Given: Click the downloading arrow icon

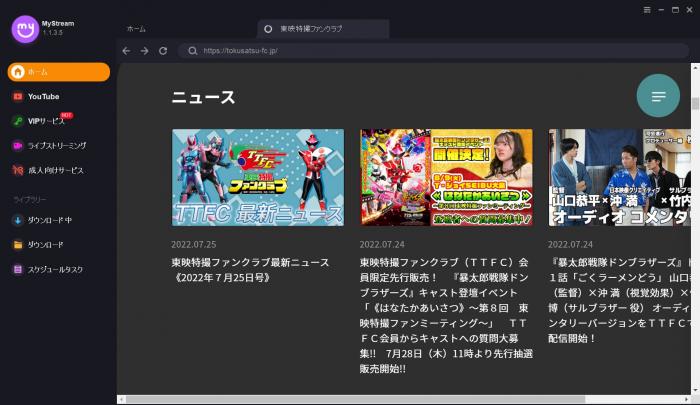Looking at the screenshot, I should (18, 220).
